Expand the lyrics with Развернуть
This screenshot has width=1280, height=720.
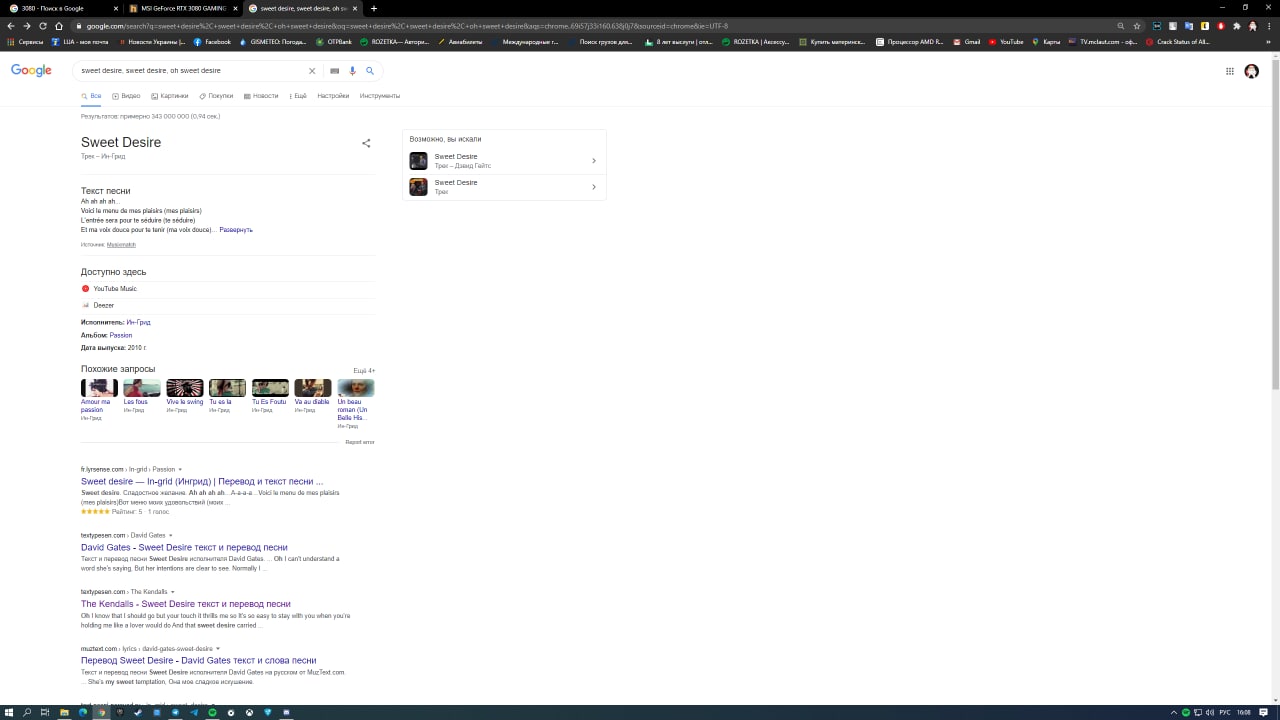(236, 230)
